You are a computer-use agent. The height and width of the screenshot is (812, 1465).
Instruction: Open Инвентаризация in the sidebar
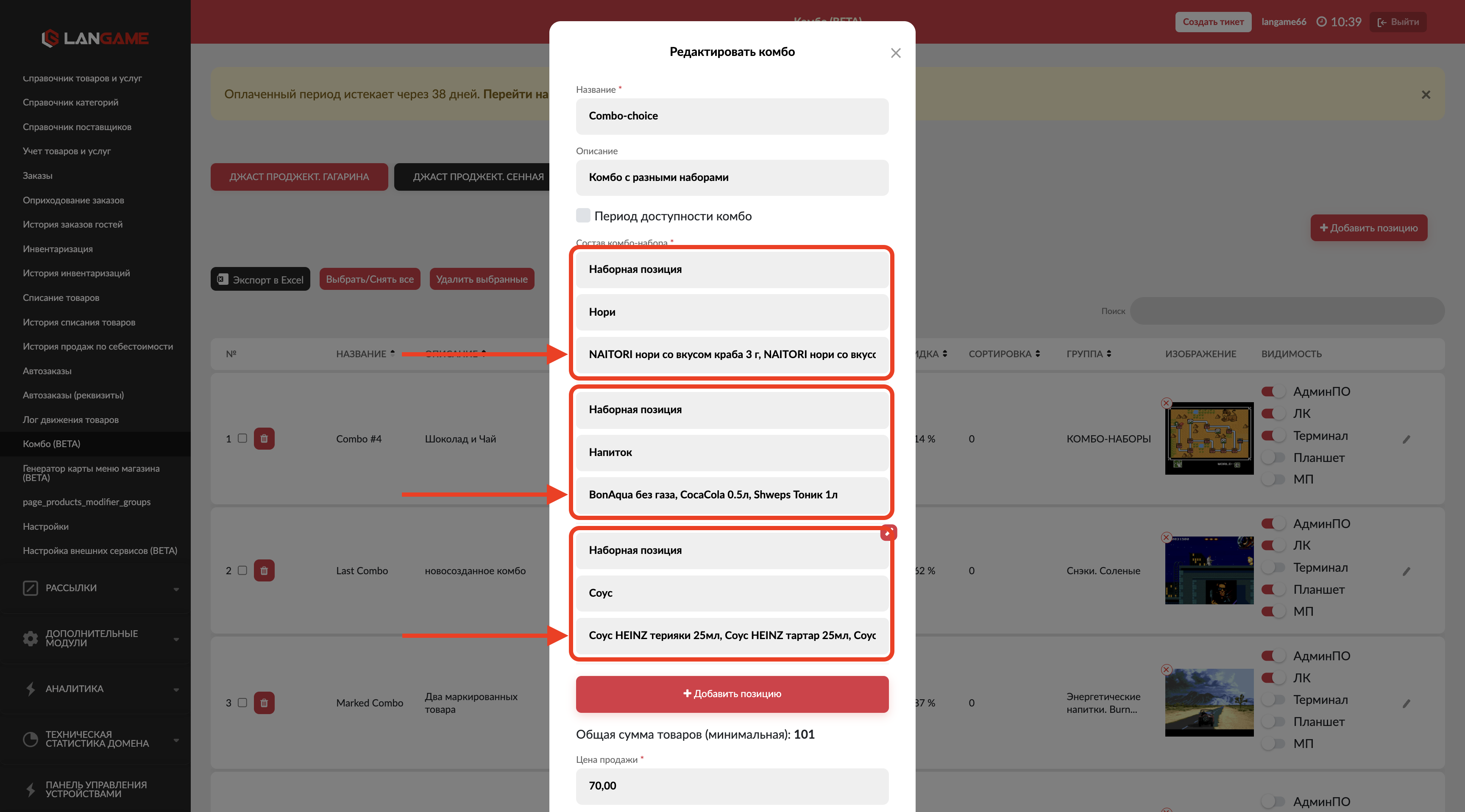point(58,248)
